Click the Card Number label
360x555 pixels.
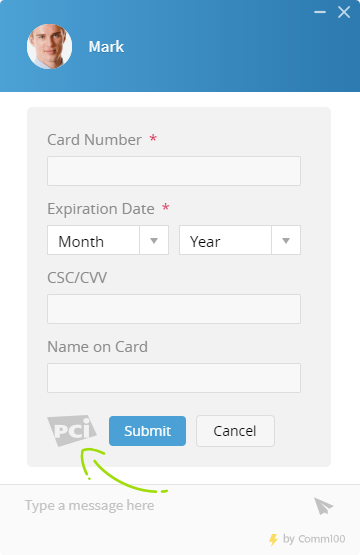95,140
